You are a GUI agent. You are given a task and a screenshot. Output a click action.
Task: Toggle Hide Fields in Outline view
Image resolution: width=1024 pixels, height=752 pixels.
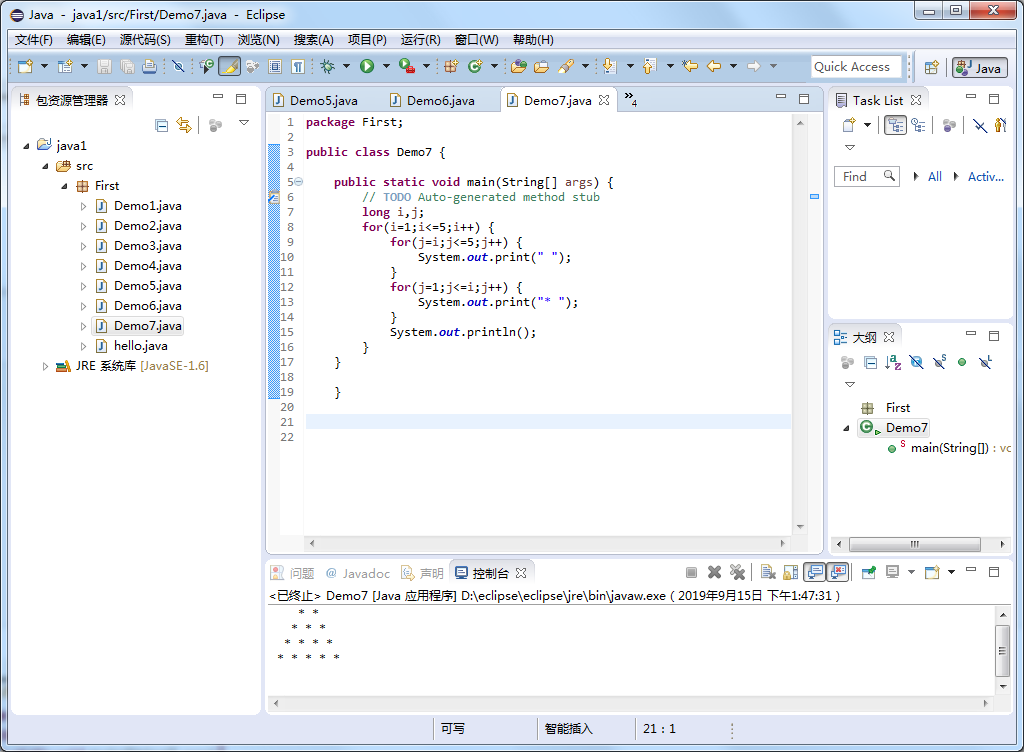pyautogui.click(x=916, y=362)
